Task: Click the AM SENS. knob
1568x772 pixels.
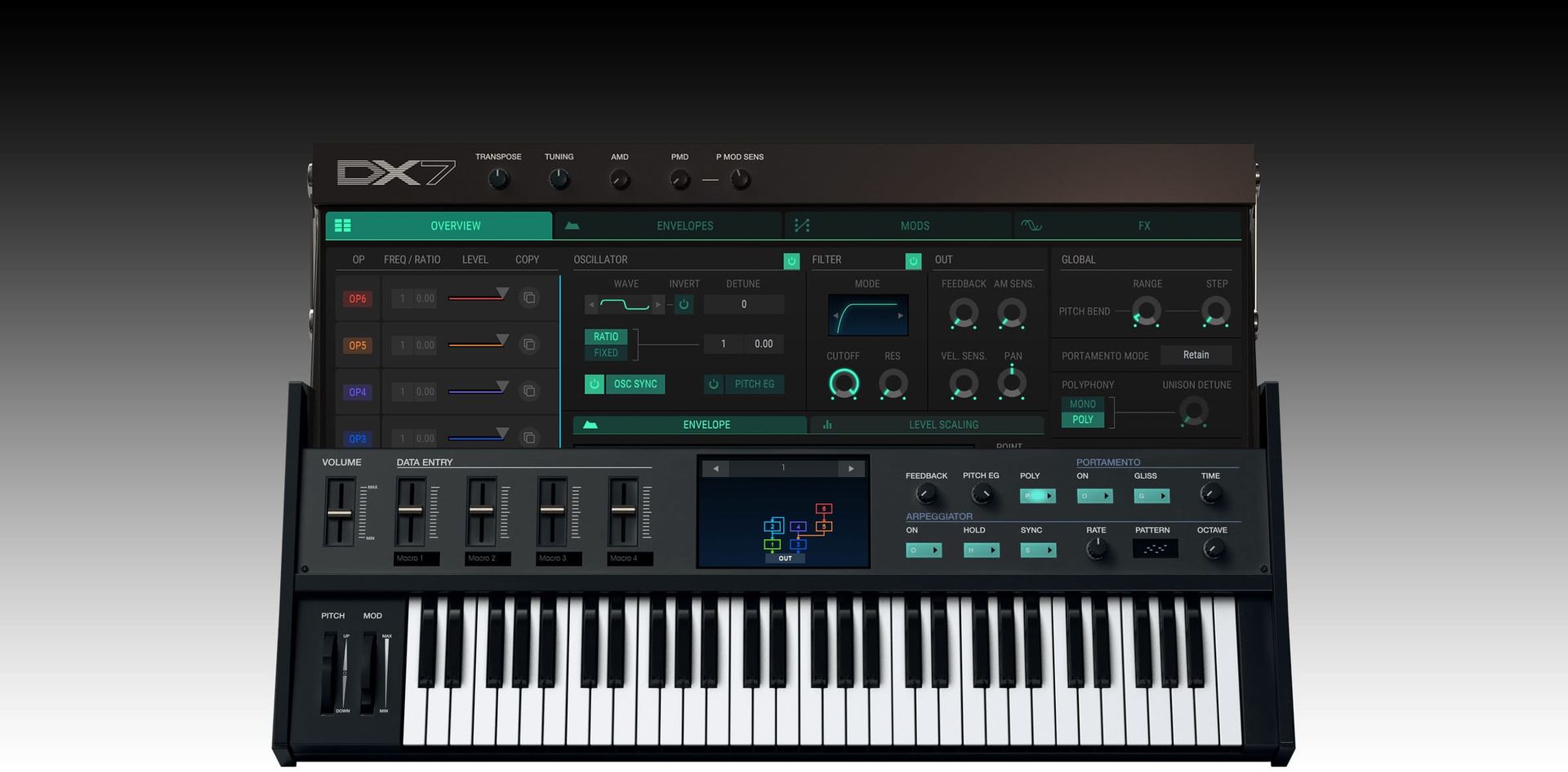Action: point(1012,313)
